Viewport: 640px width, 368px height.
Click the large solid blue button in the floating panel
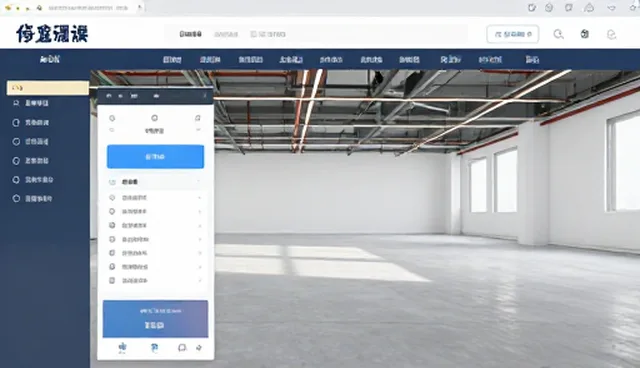coord(156,157)
